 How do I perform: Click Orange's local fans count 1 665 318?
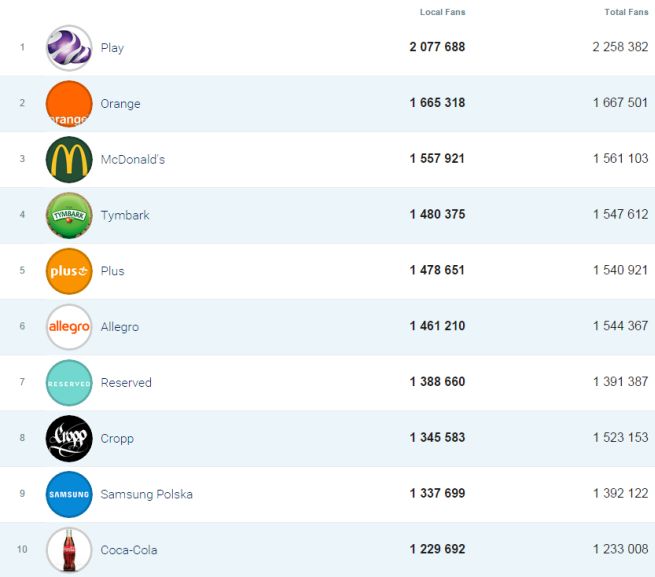437,103
